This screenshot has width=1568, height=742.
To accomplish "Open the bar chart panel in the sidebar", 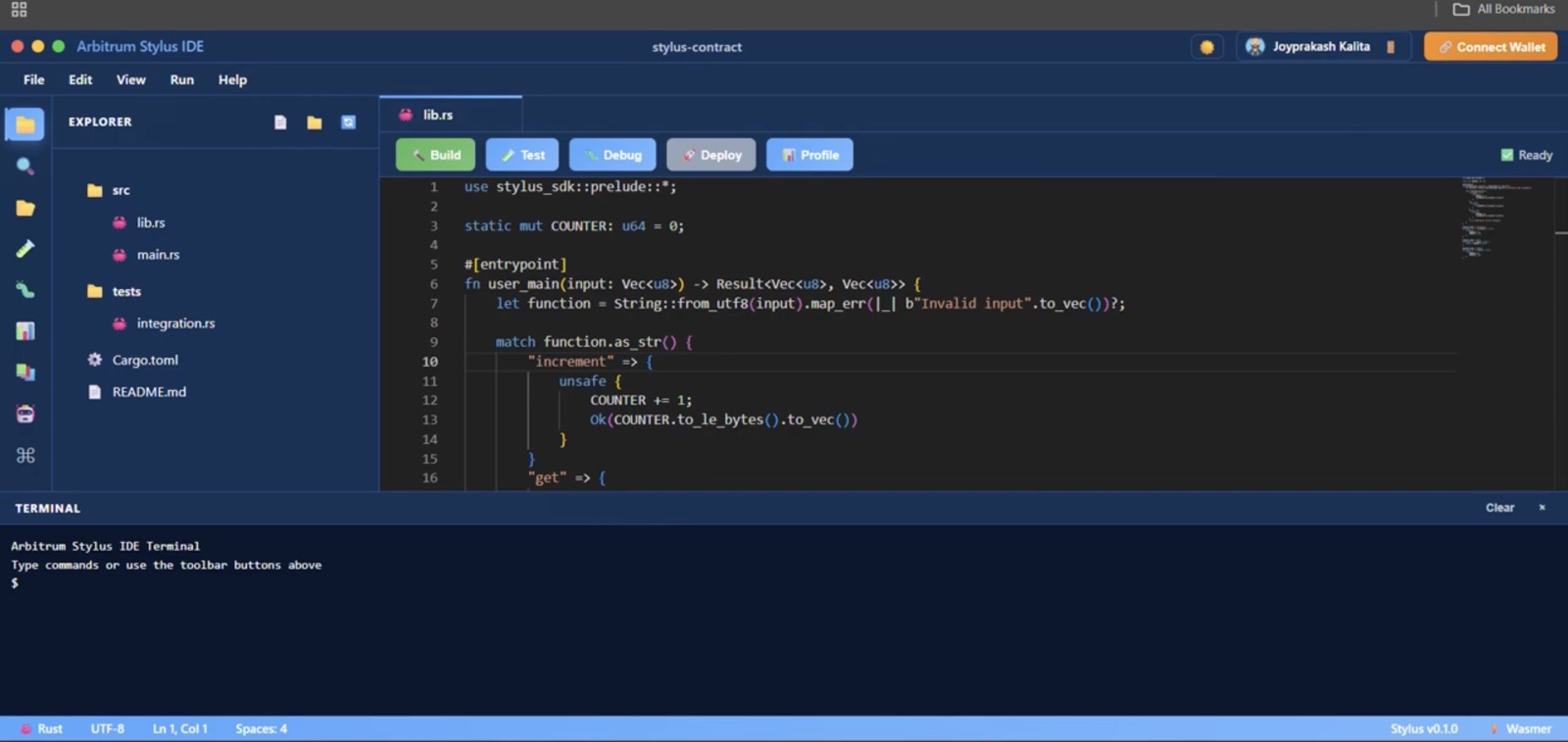I will 25,331.
